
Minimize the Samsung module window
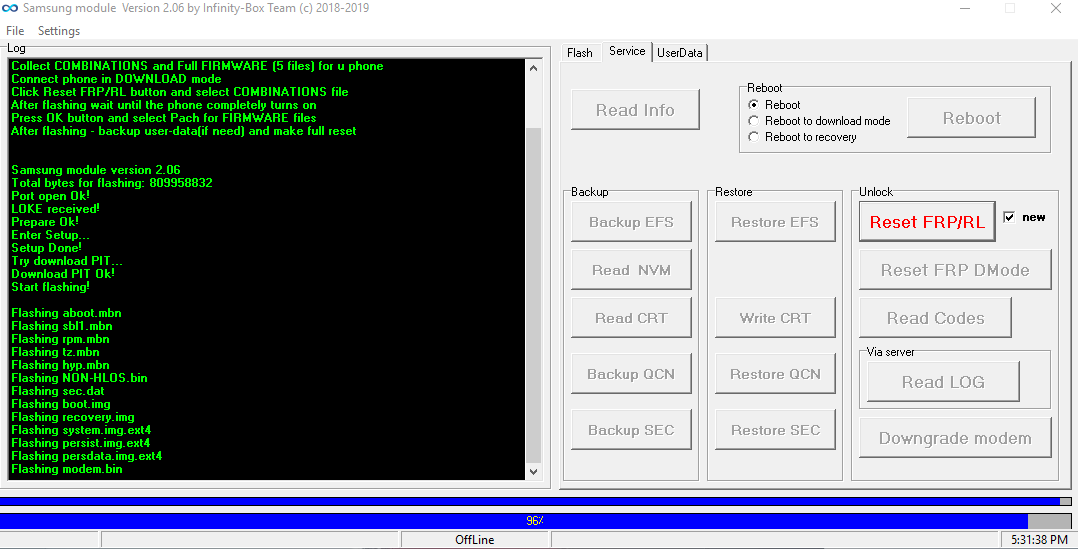point(965,9)
